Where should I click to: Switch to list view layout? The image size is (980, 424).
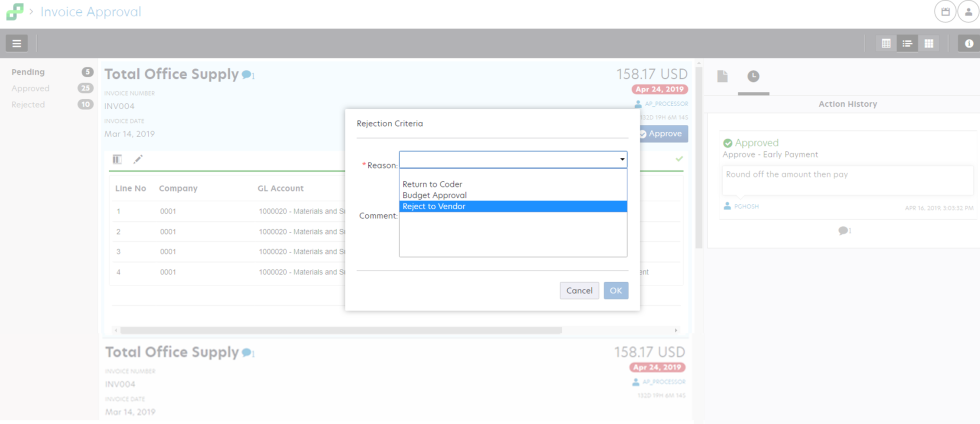(907, 43)
